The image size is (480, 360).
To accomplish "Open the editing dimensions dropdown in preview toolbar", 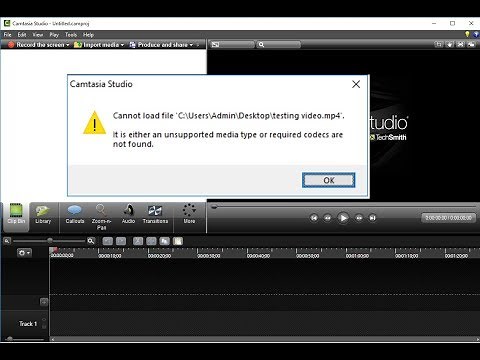I will (232, 45).
